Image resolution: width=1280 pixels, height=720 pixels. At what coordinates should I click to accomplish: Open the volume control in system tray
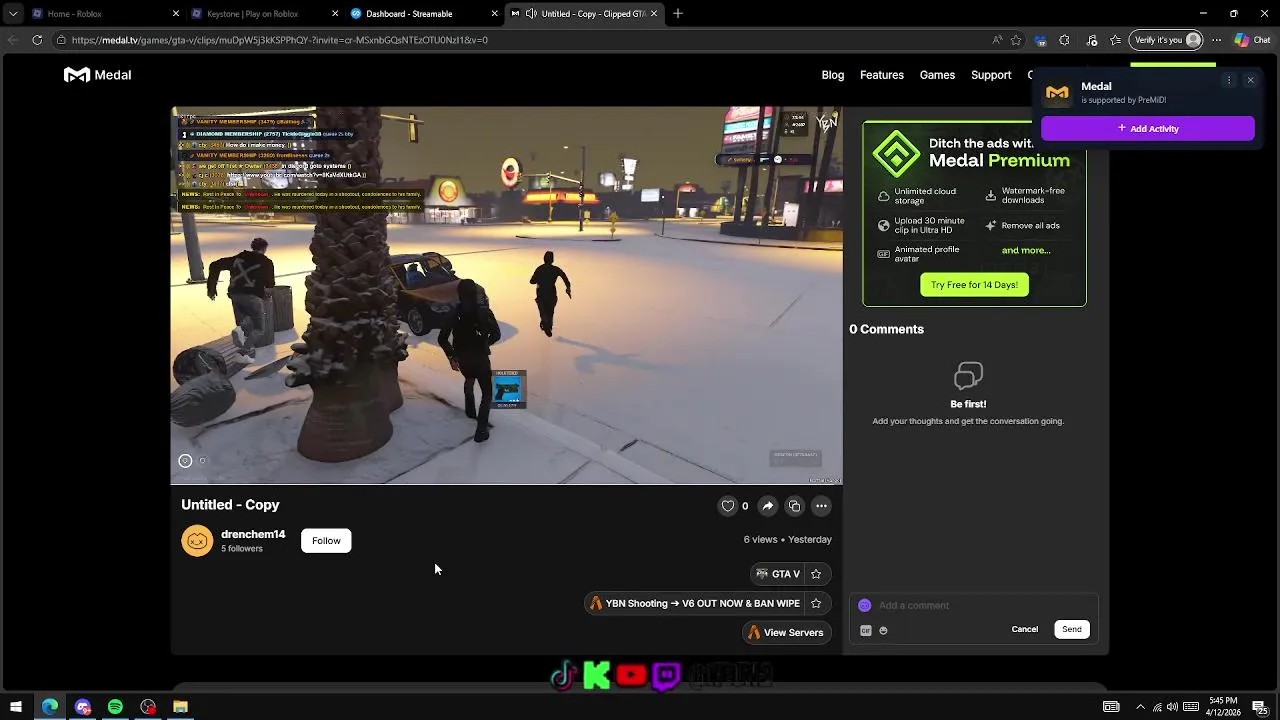1172,707
